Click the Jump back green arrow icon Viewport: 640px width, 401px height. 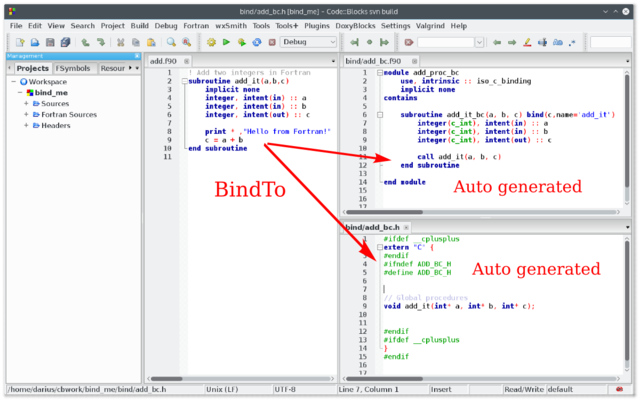(x=354, y=42)
